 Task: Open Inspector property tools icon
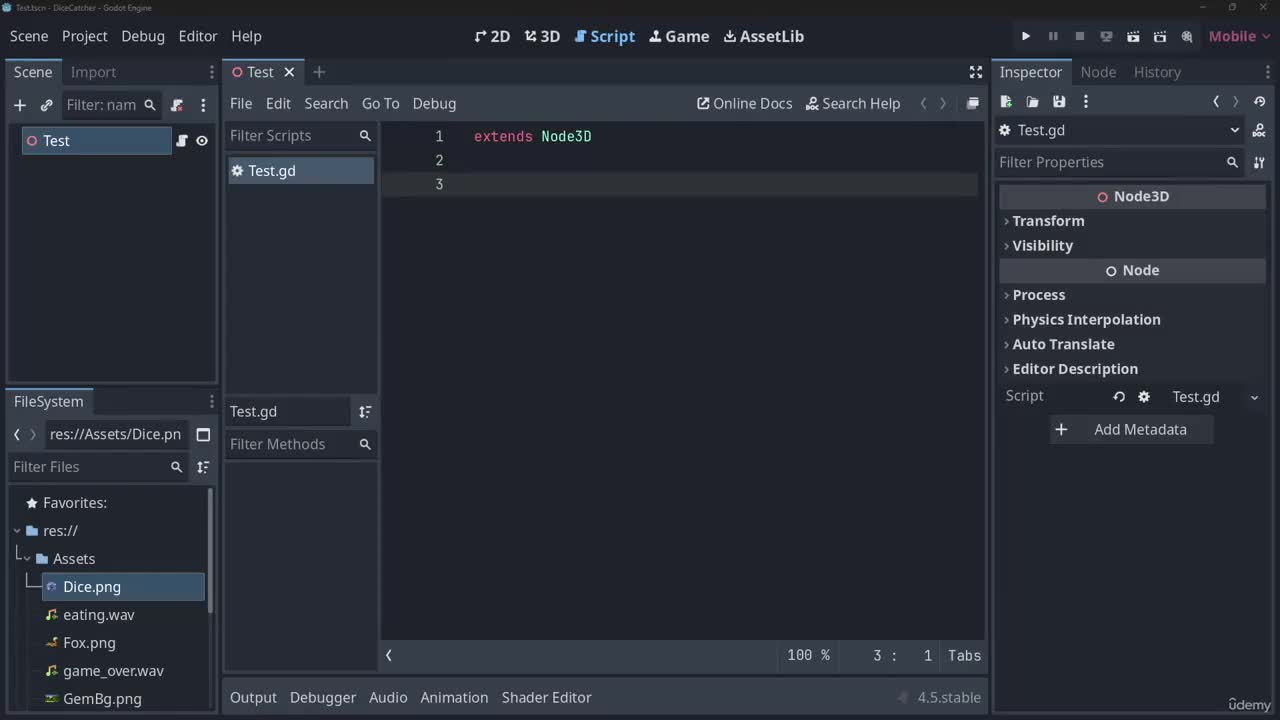pos(1259,162)
